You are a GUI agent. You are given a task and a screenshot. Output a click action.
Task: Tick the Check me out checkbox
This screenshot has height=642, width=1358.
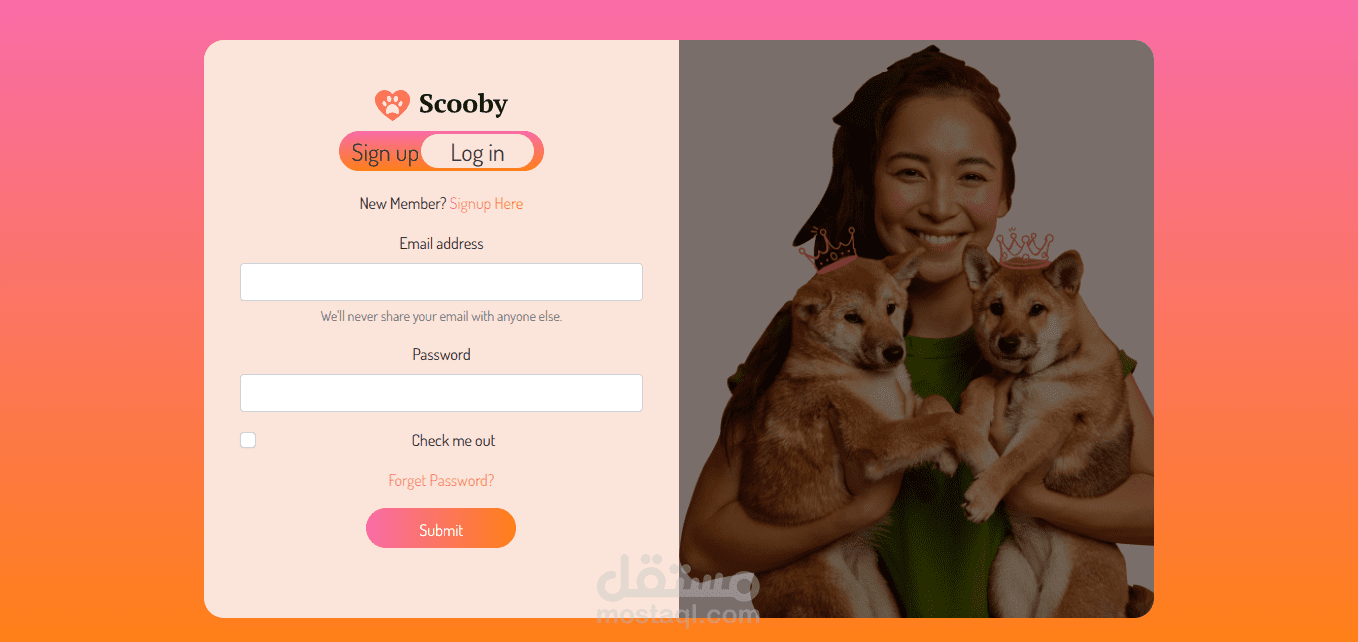point(248,440)
